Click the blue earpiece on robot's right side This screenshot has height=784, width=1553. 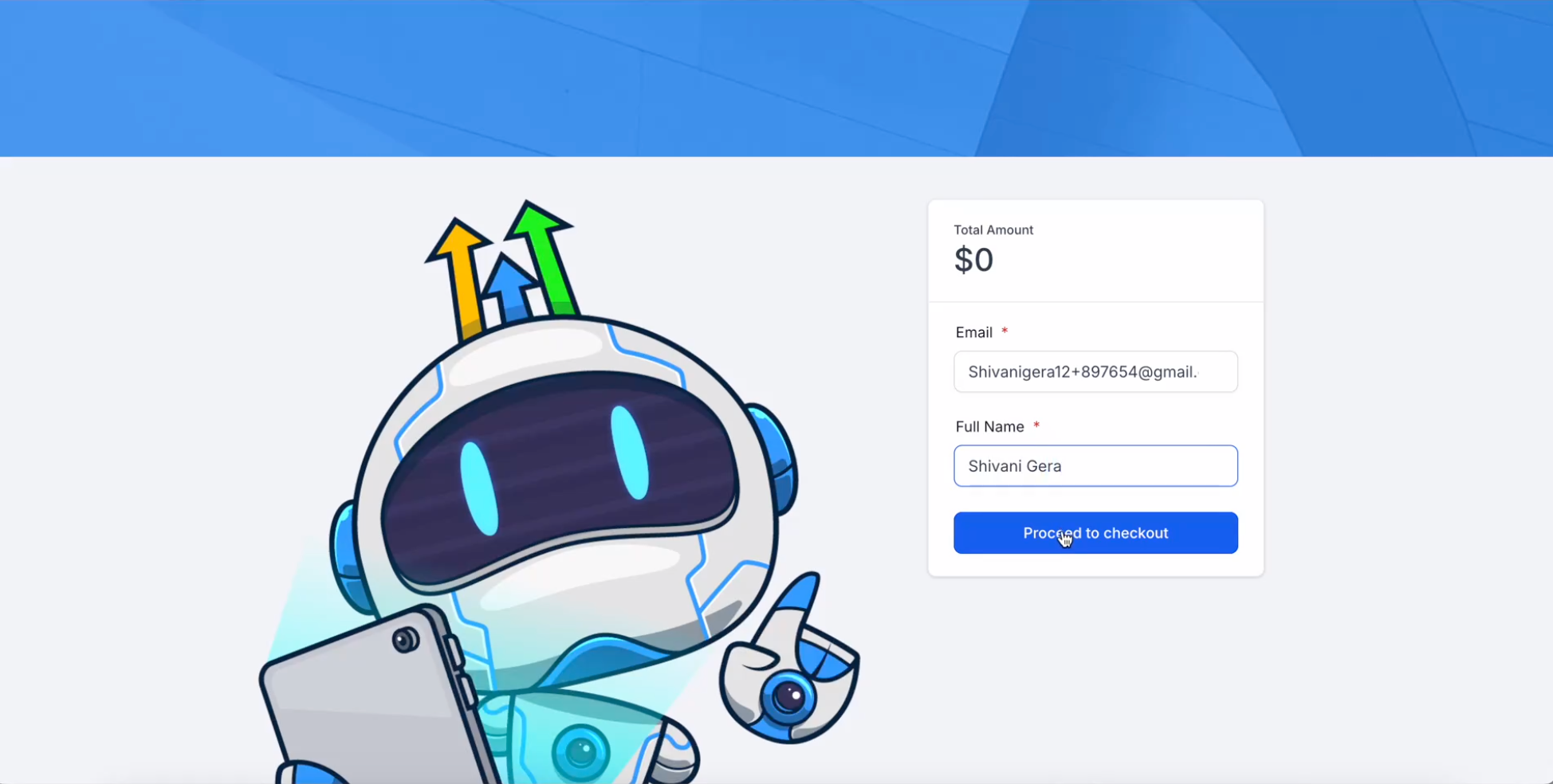click(x=773, y=458)
